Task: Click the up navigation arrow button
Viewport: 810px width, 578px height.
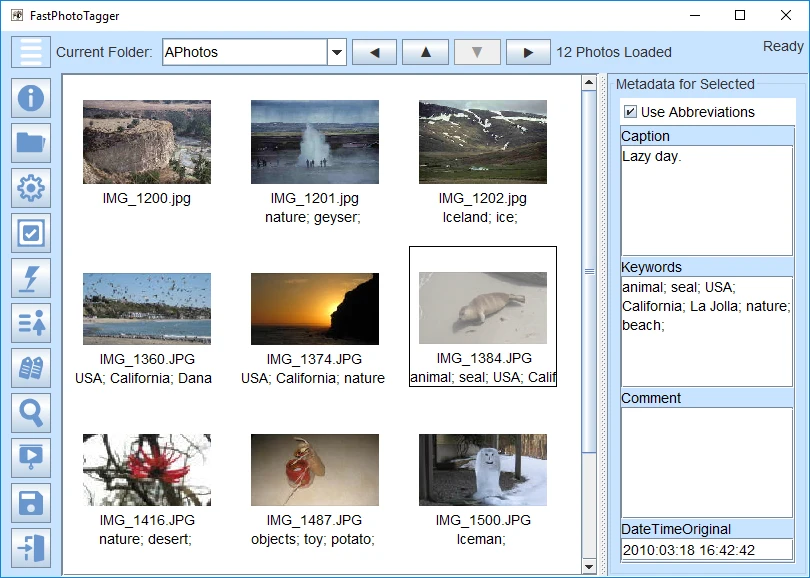Action: pos(425,52)
